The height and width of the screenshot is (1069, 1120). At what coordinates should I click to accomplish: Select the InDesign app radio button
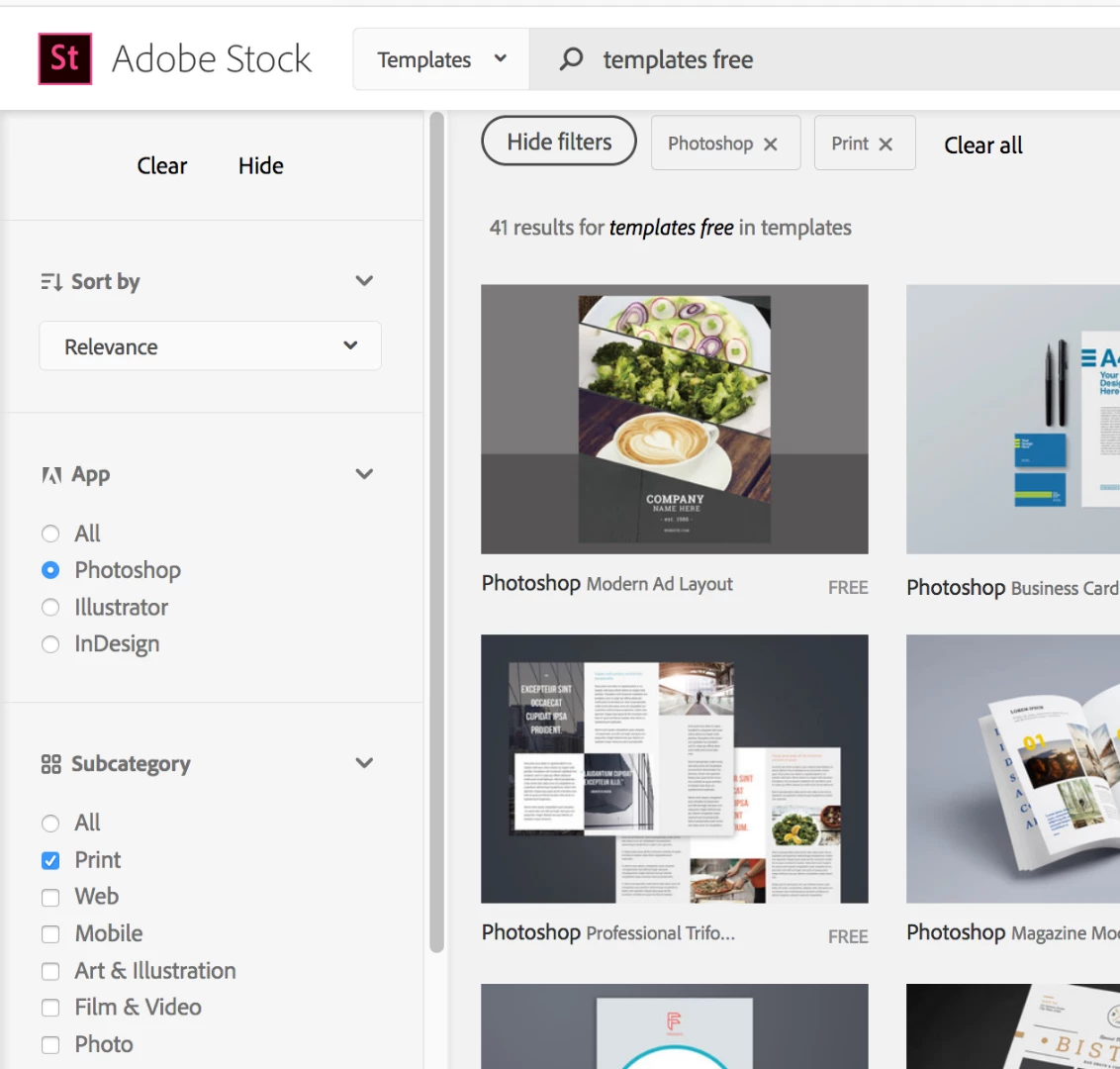click(50, 644)
